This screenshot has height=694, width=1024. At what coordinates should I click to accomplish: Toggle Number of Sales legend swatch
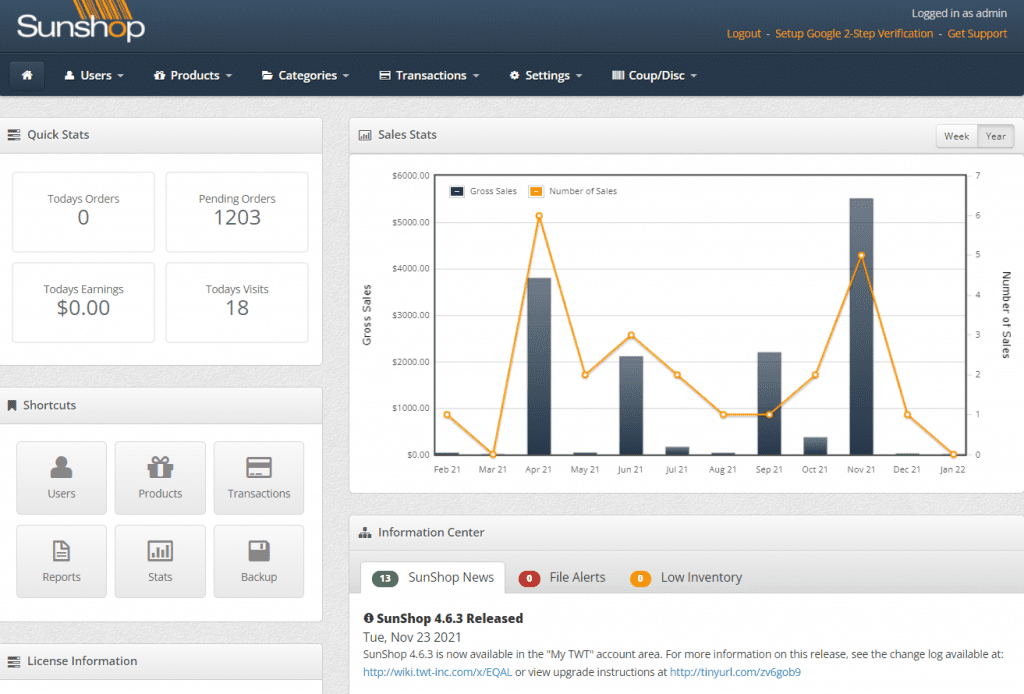coord(536,191)
